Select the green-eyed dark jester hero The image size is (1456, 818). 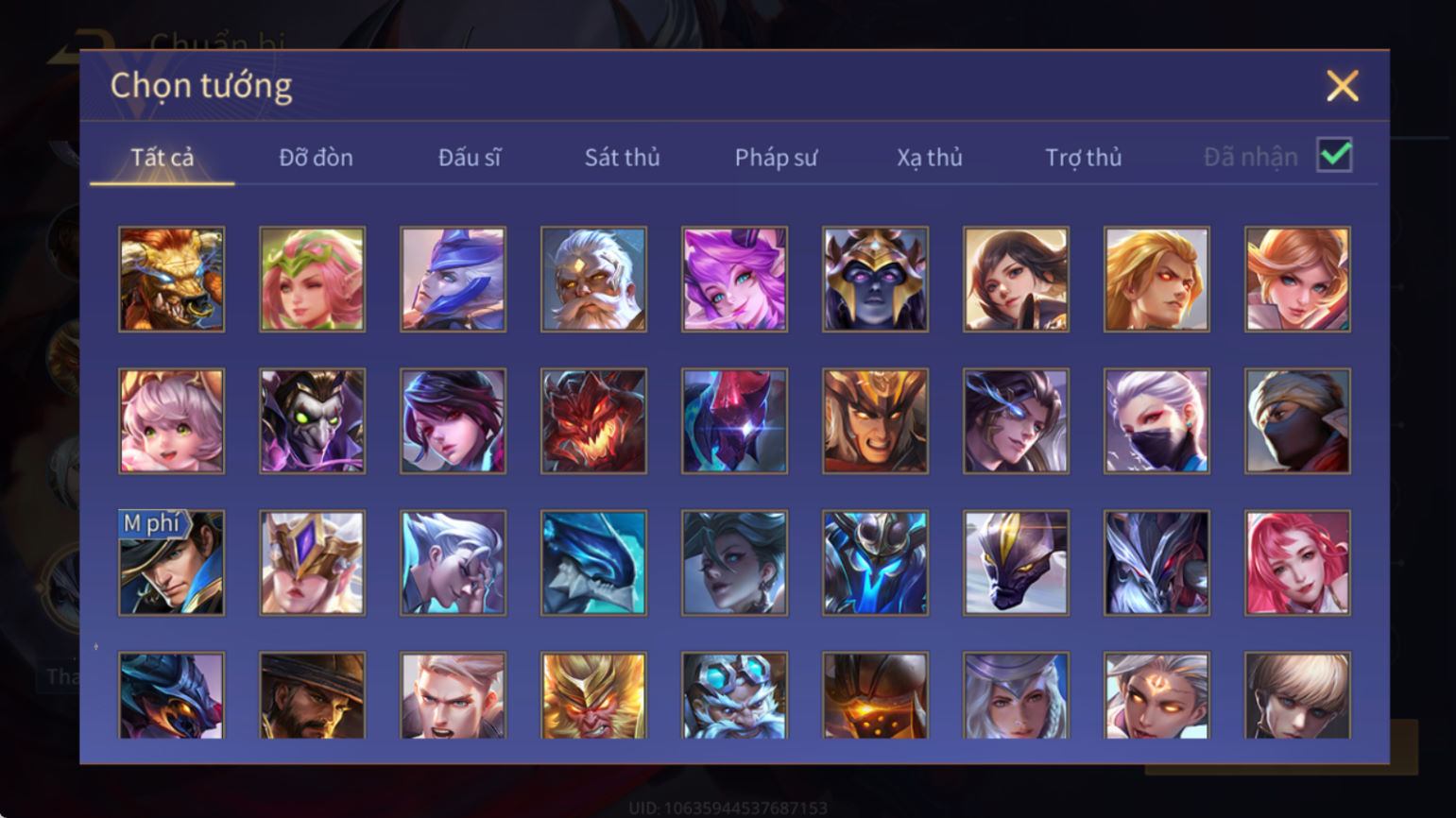click(x=312, y=421)
